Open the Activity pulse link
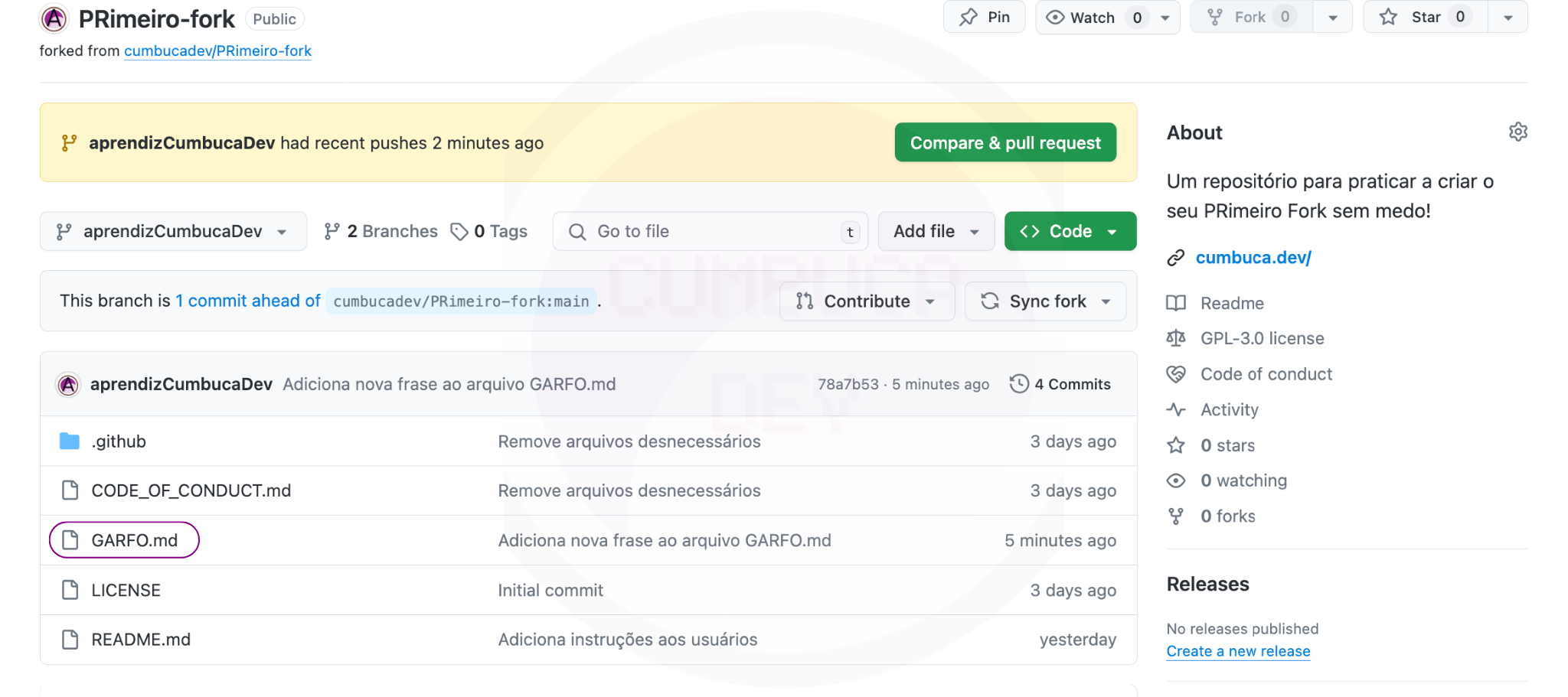The image size is (1568, 697). 1229,410
